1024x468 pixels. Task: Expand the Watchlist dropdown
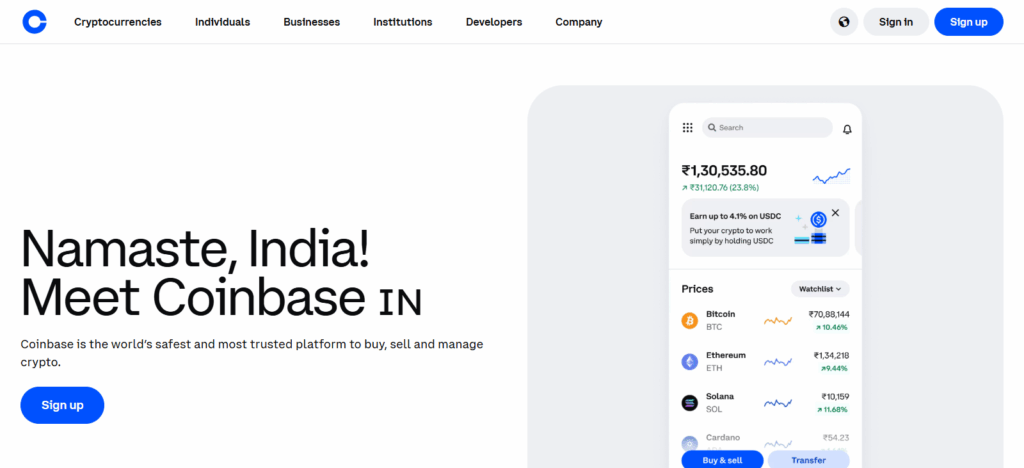pyautogui.click(x=820, y=289)
